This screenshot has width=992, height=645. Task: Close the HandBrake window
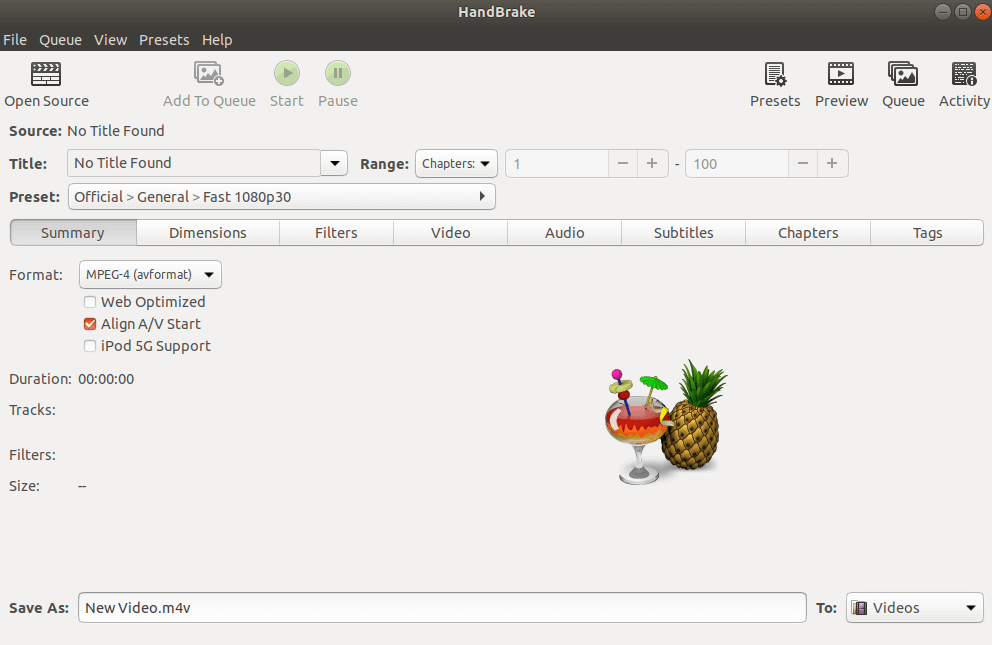click(x=983, y=12)
